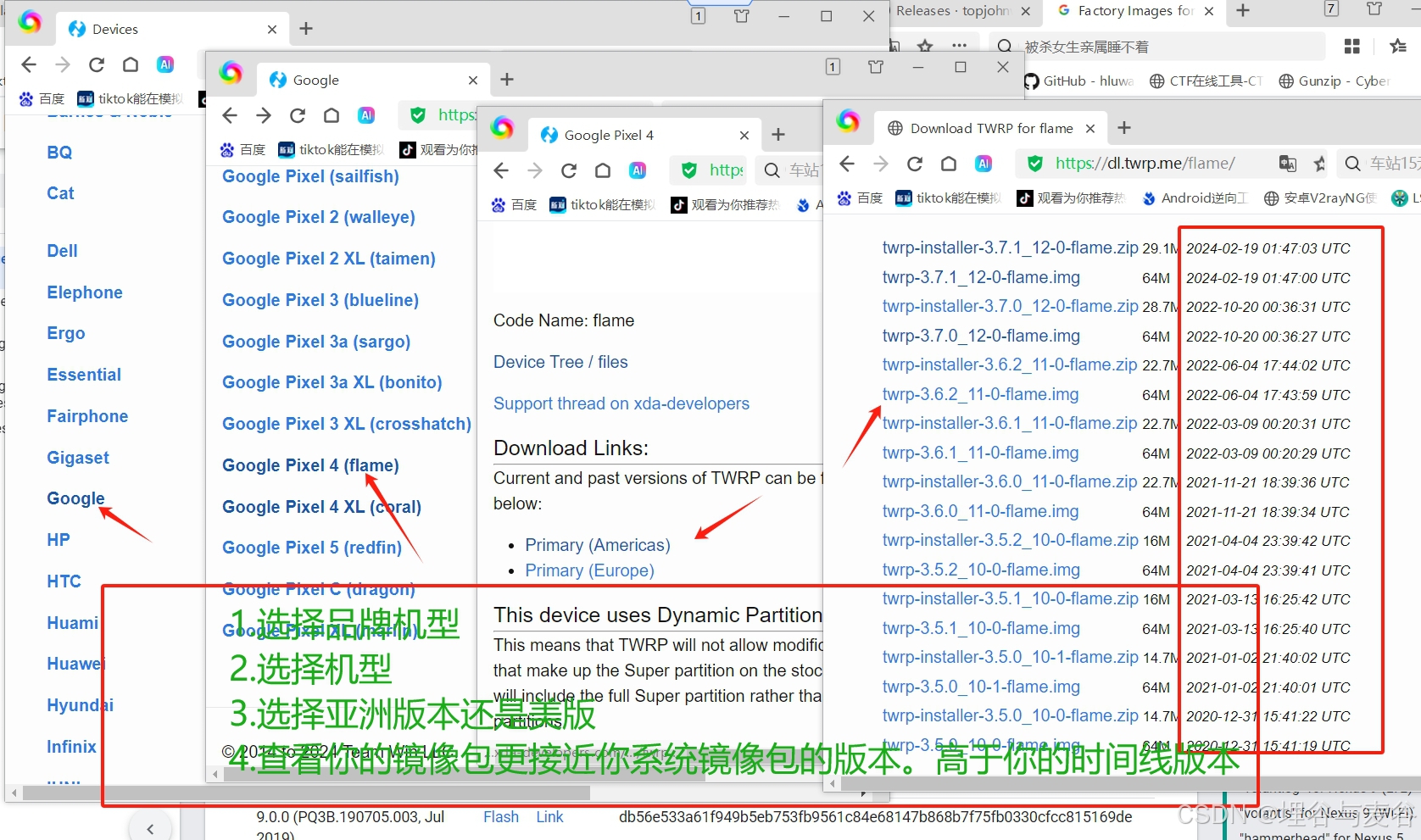Go back in the Devices window
Viewport: 1421px width, 840px height.
pyautogui.click(x=29, y=64)
